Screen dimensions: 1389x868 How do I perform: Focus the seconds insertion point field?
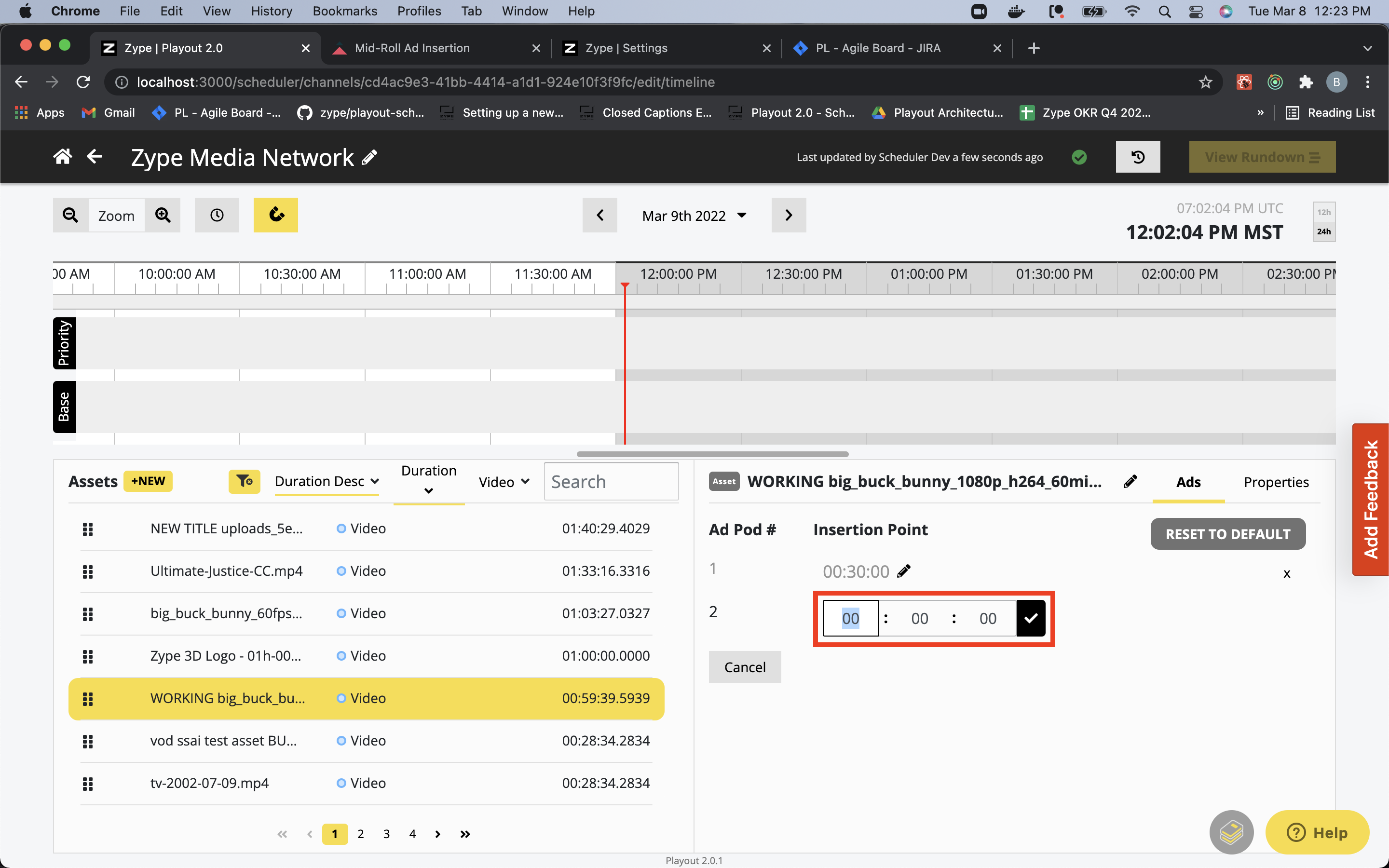click(987, 618)
